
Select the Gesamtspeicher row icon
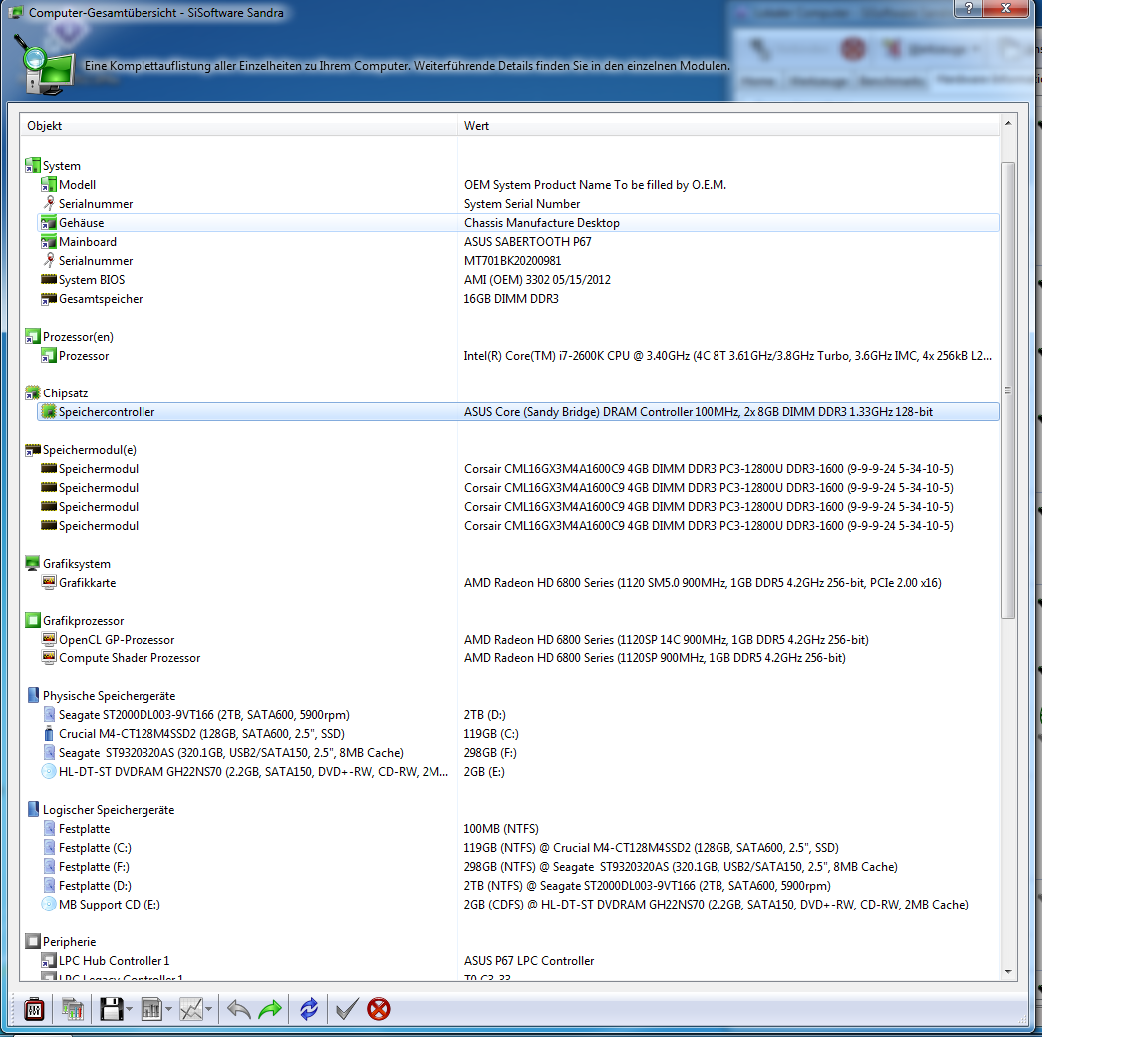tap(48, 299)
